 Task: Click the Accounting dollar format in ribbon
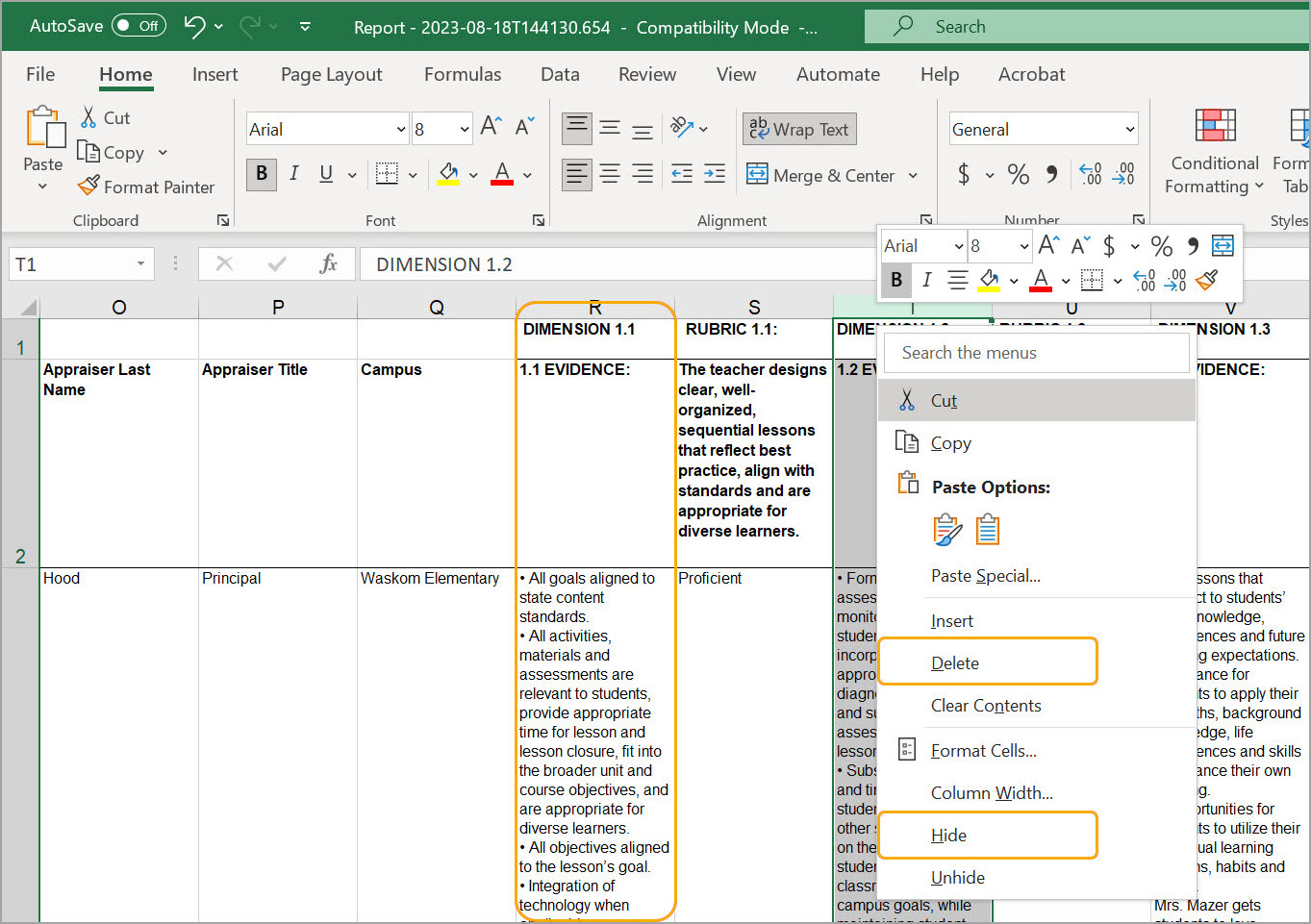pos(964,174)
